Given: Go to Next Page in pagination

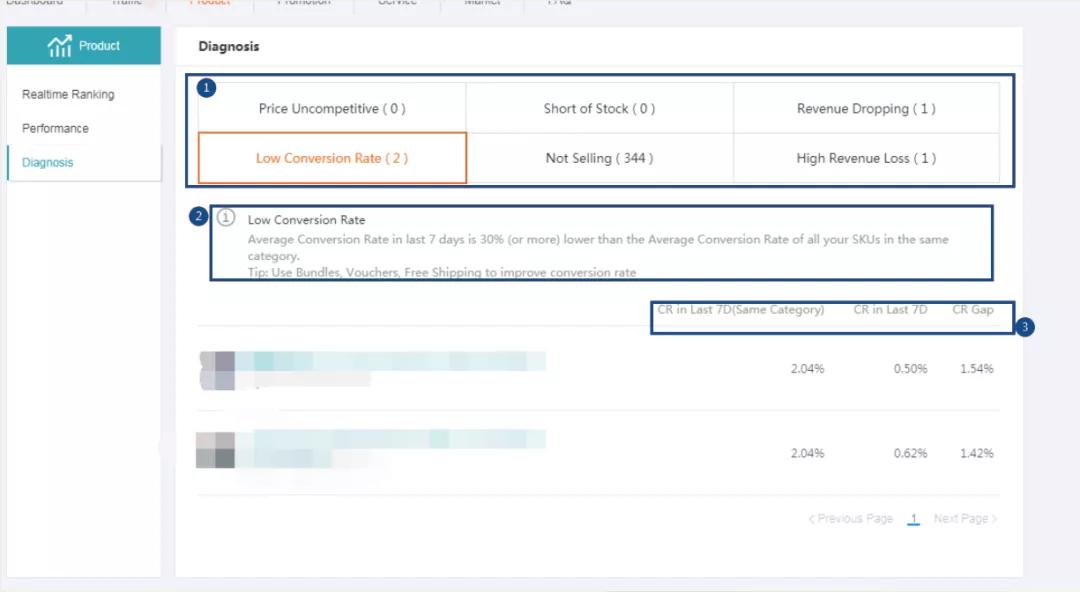Looking at the screenshot, I should (965, 519).
